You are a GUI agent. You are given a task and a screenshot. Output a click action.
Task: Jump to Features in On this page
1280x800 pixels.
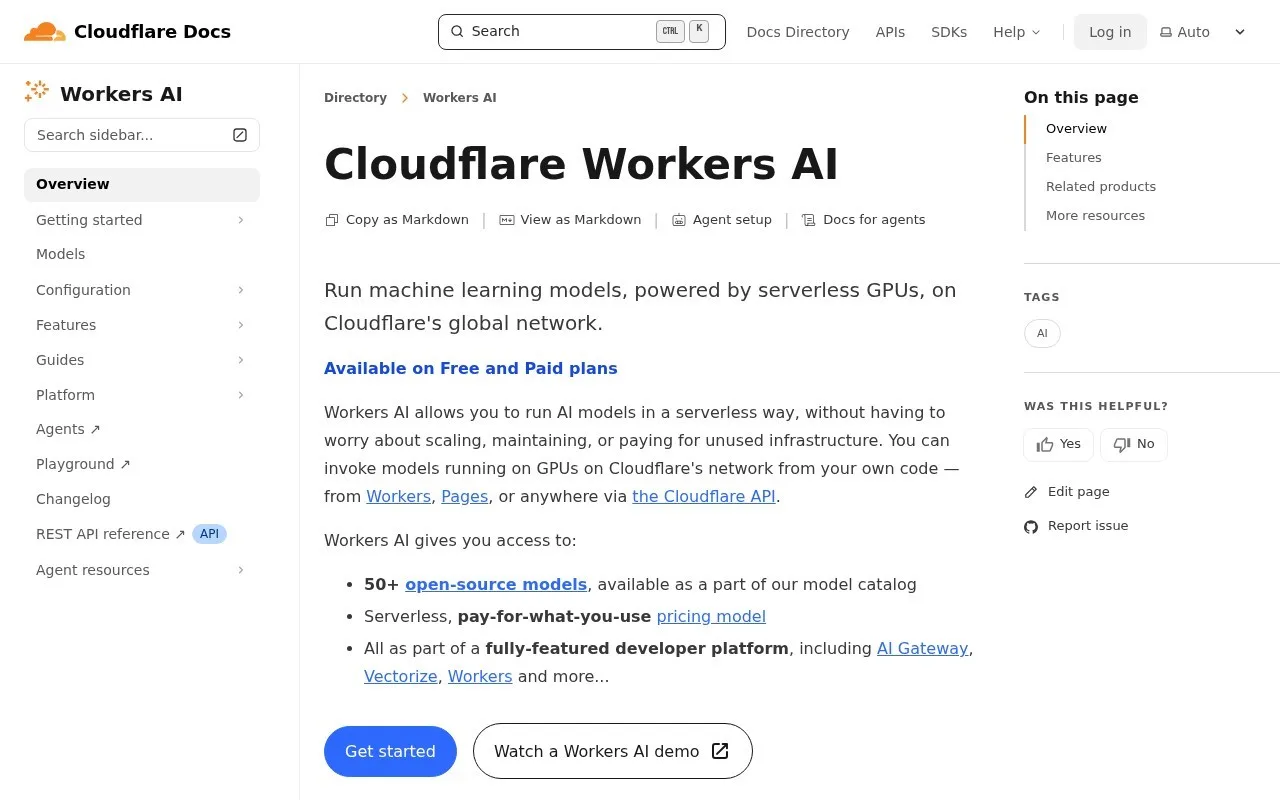(x=1074, y=158)
